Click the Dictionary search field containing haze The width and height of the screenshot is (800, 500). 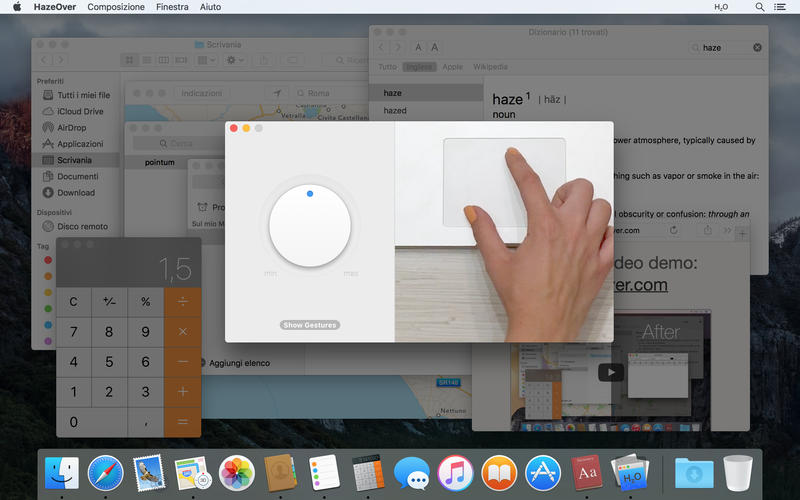(x=726, y=47)
